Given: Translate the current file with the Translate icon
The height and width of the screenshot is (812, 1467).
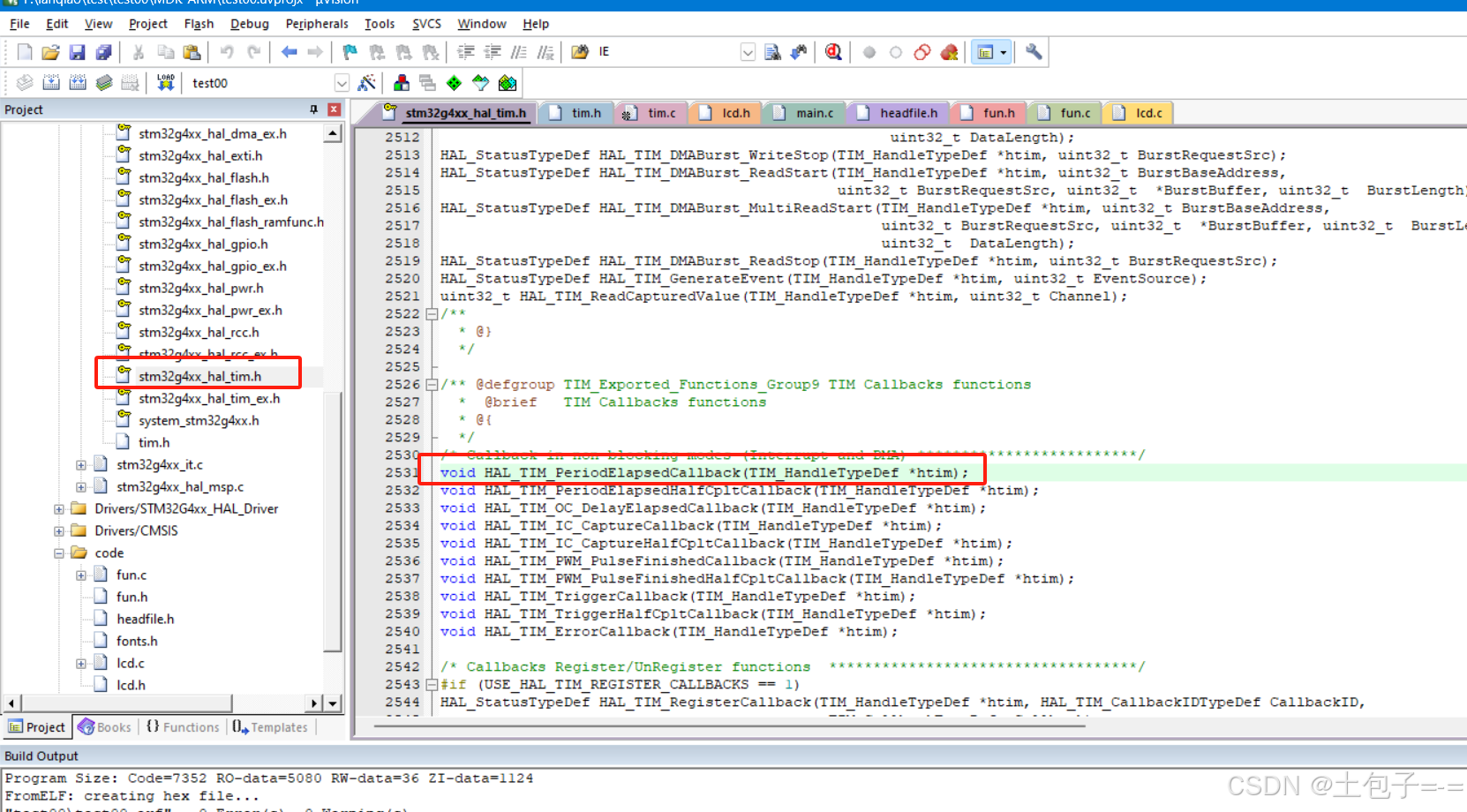Looking at the screenshot, I should pyautogui.click(x=25, y=83).
